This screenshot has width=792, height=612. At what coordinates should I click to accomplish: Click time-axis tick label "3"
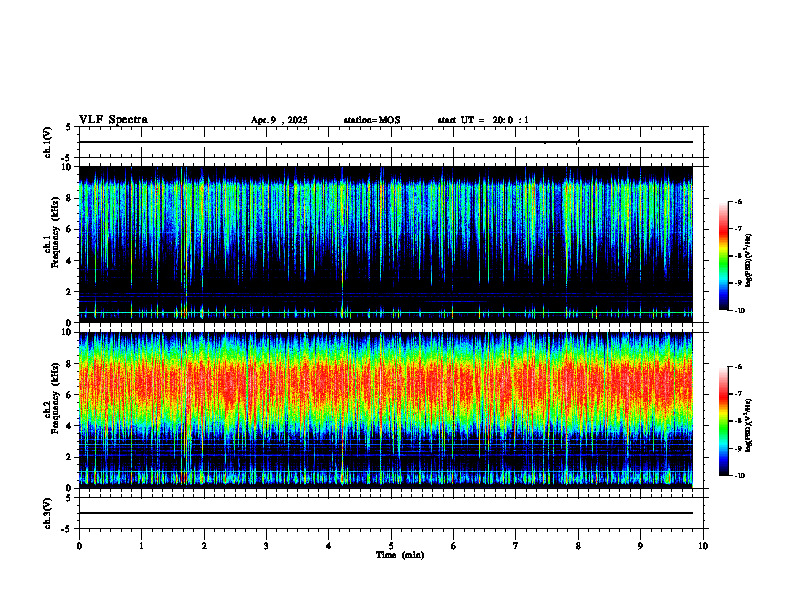click(266, 546)
